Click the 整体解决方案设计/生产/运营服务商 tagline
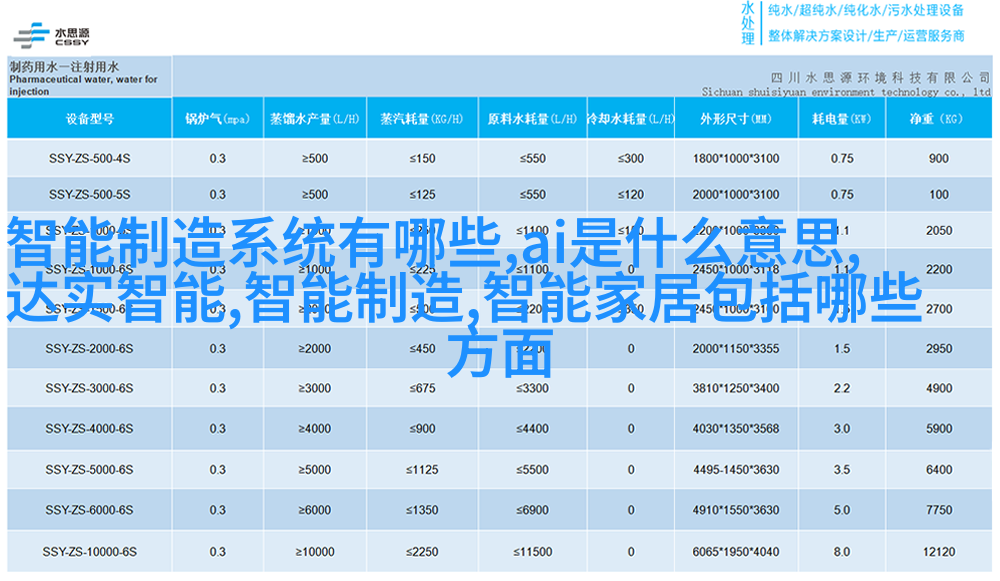The width and height of the screenshot is (1000, 581). (866, 36)
